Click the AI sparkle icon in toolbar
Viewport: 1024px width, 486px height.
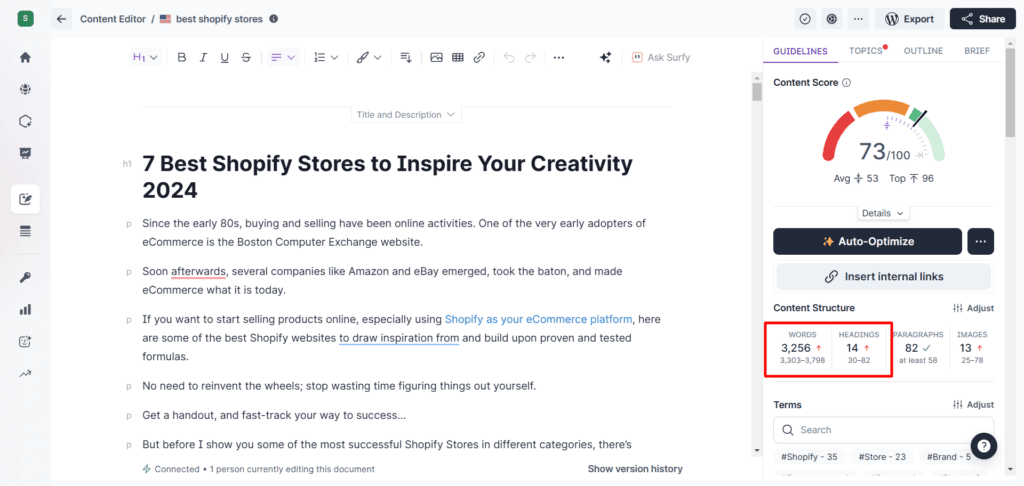tap(605, 57)
